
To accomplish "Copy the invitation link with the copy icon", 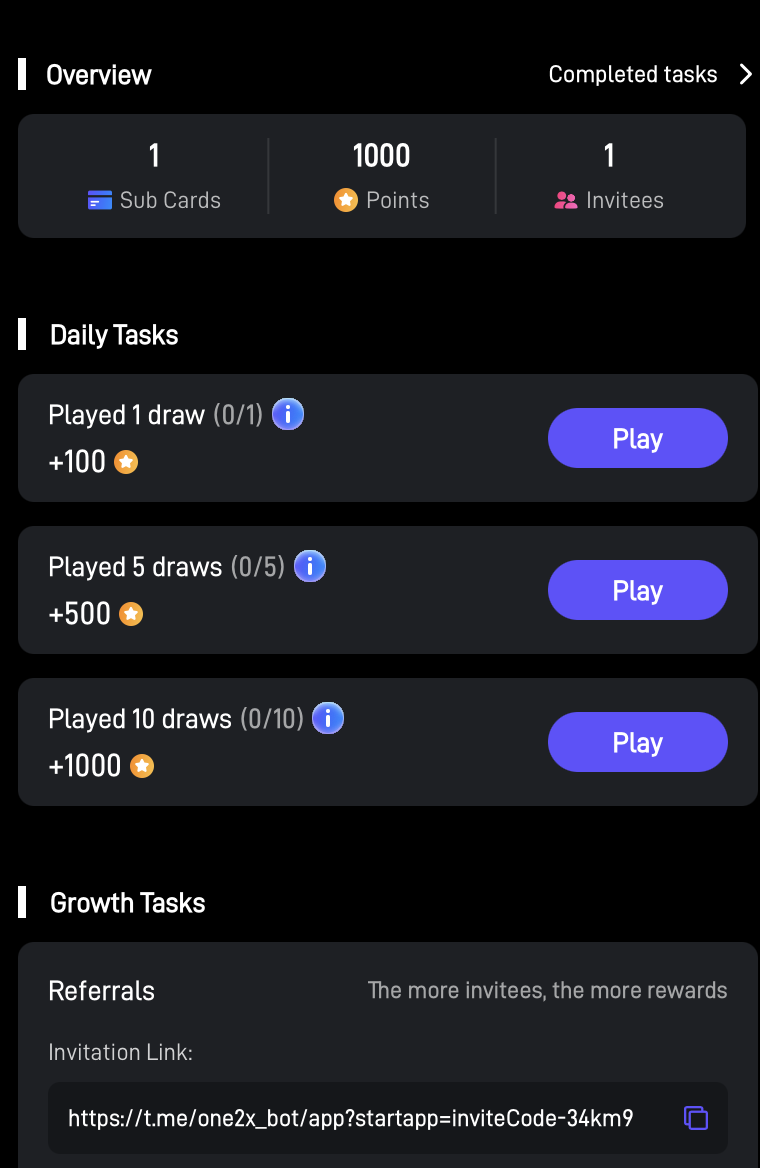I will (696, 1117).
